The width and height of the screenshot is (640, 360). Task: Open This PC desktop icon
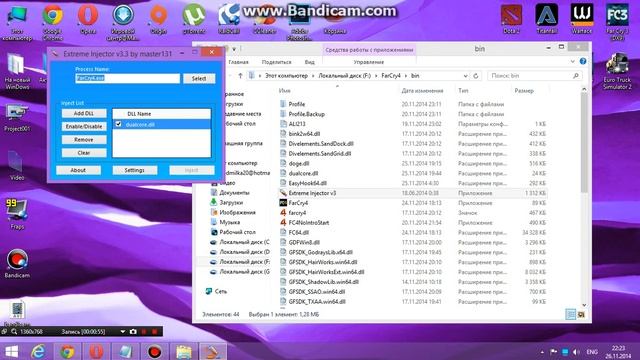pyautogui.click(x=17, y=23)
